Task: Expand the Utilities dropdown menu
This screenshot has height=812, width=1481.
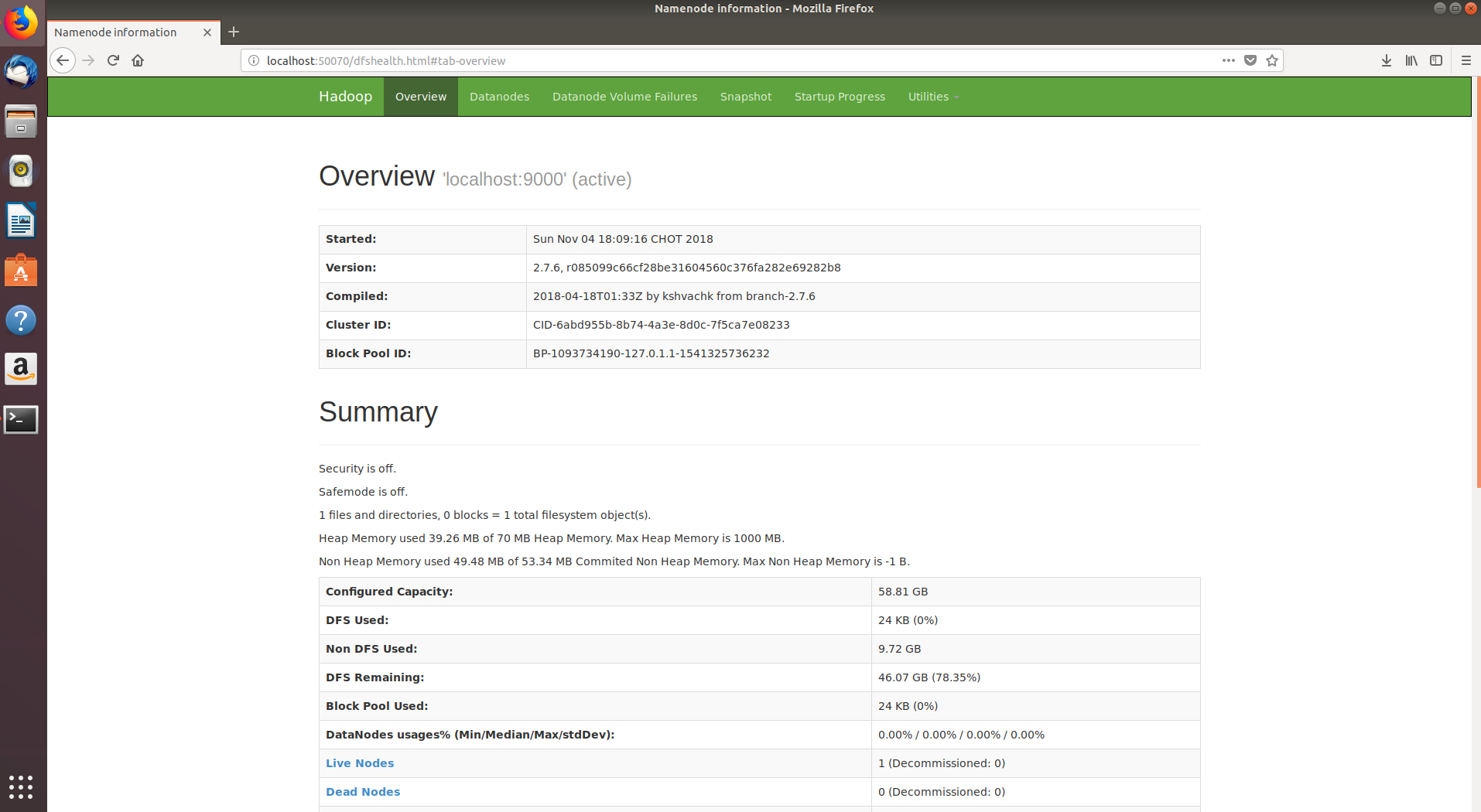Action: tap(933, 97)
